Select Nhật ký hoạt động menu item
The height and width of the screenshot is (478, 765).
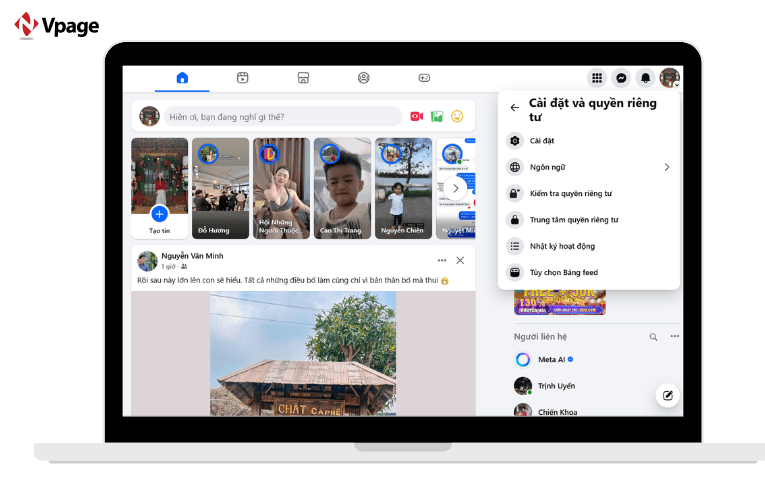point(563,246)
